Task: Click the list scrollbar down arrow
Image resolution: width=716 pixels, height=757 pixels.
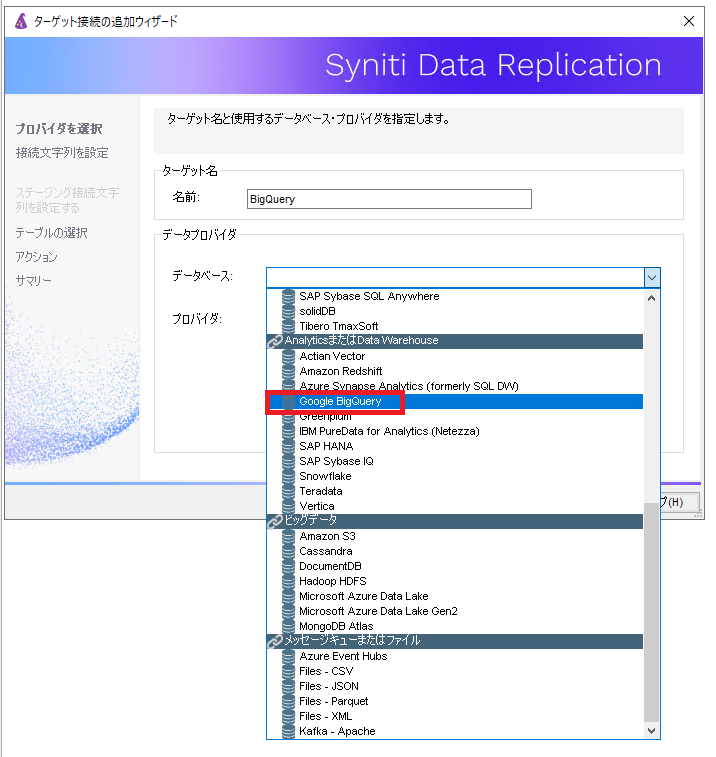Action: (651, 730)
